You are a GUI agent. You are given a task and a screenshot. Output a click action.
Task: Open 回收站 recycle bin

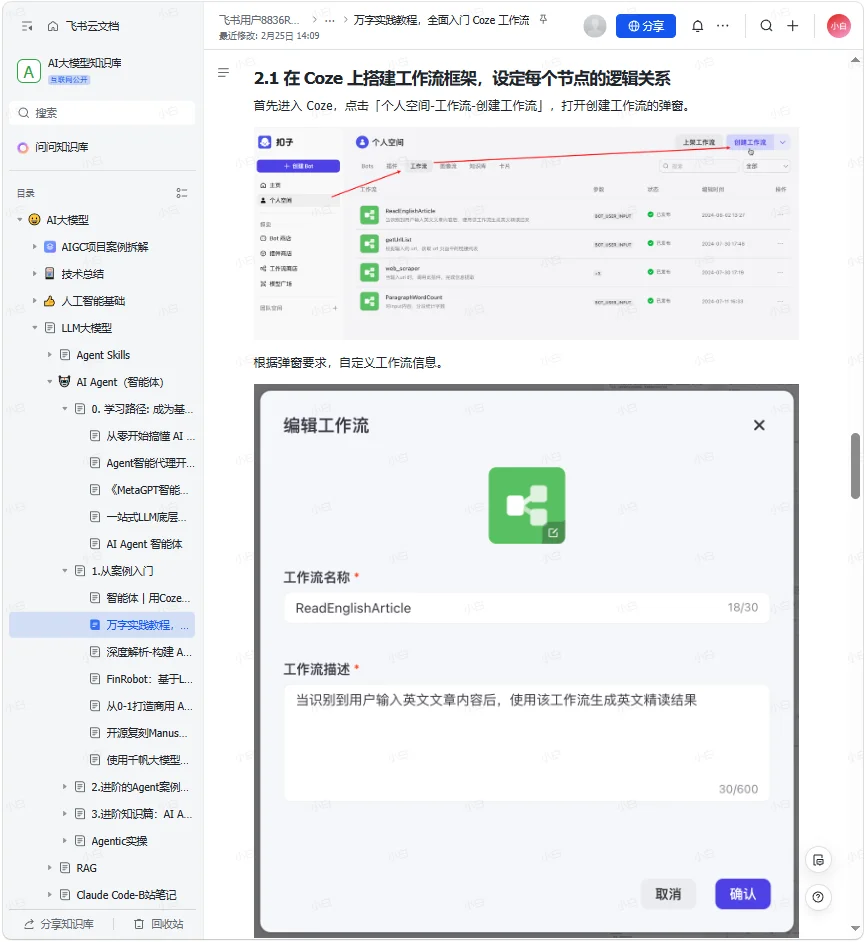(159, 924)
